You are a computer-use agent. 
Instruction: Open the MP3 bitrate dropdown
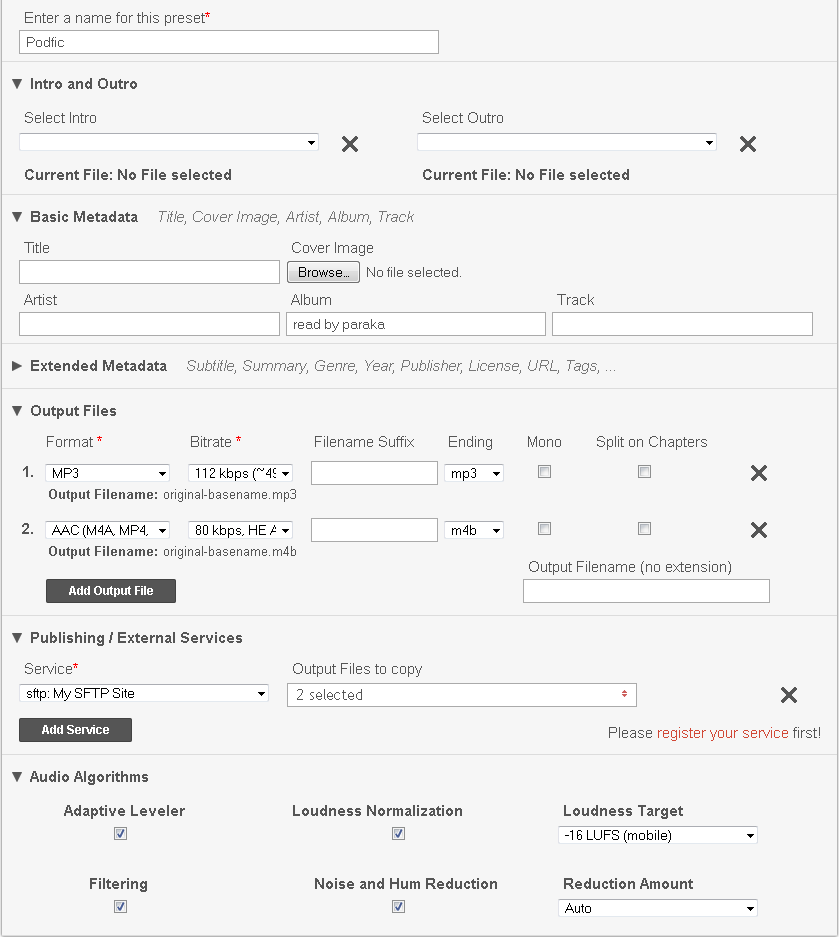point(241,473)
